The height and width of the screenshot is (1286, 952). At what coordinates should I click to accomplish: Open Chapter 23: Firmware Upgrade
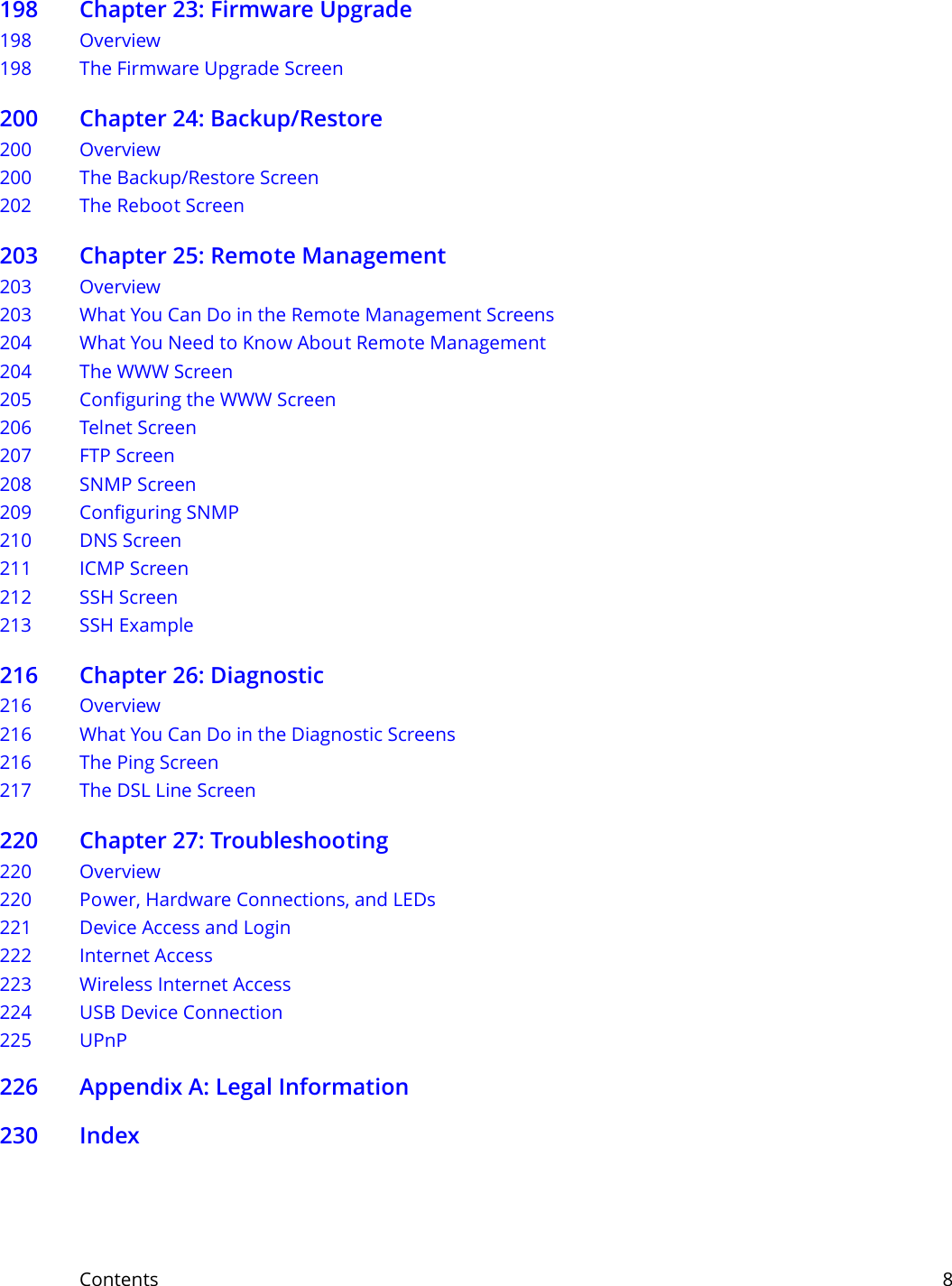(245, 12)
